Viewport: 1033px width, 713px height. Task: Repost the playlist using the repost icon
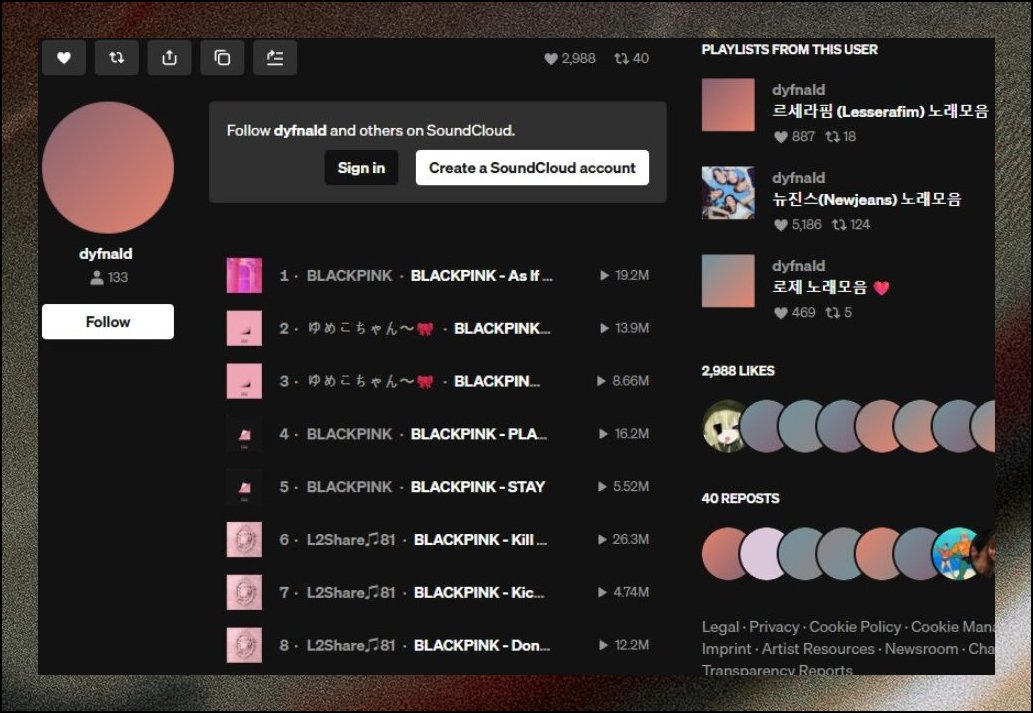coord(117,58)
